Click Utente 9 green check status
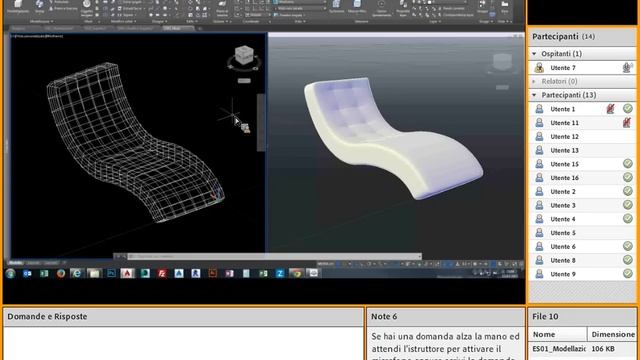640x360 pixels. 628,273
